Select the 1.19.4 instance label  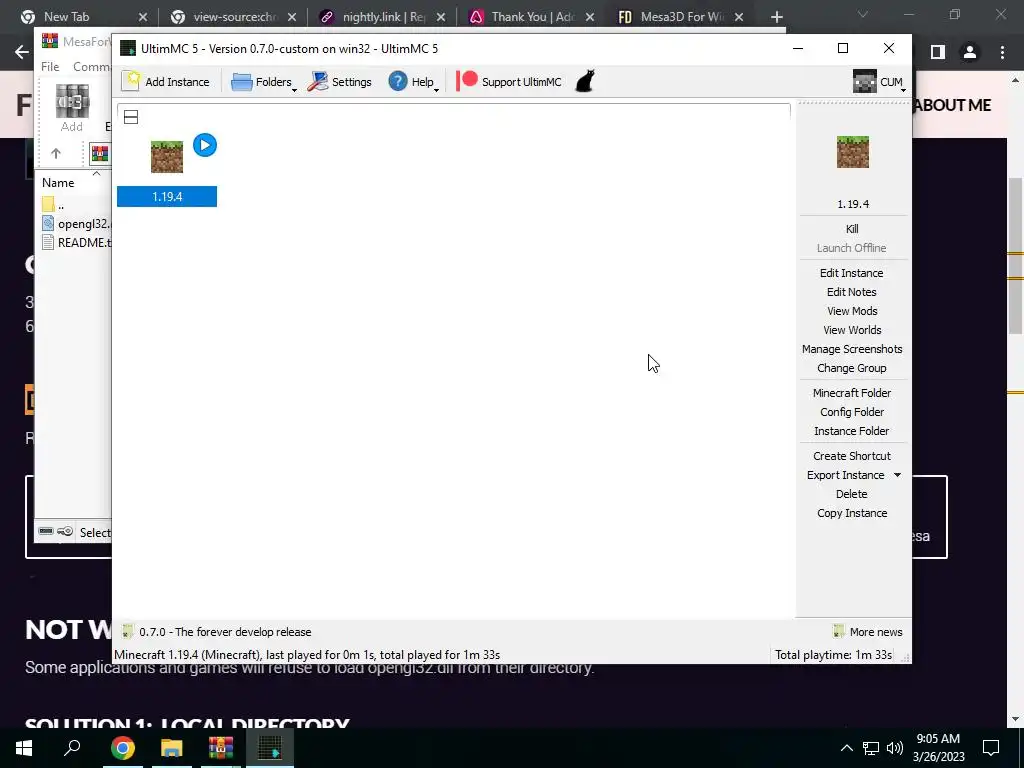tap(167, 197)
